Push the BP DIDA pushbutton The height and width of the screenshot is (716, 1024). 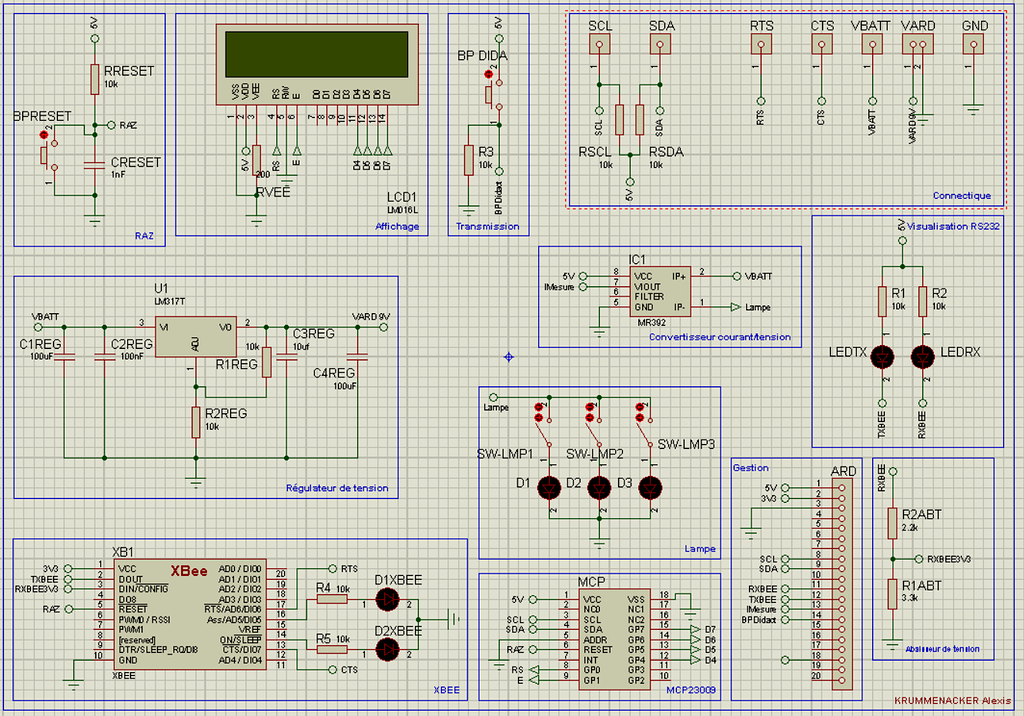493,93
